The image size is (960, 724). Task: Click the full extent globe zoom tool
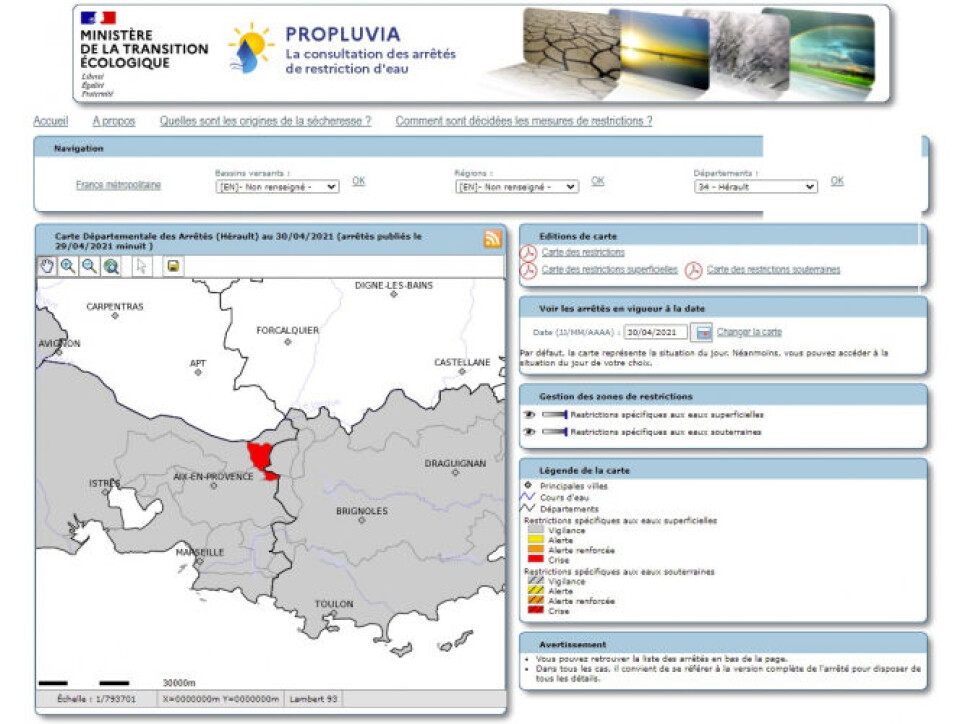pos(111,266)
